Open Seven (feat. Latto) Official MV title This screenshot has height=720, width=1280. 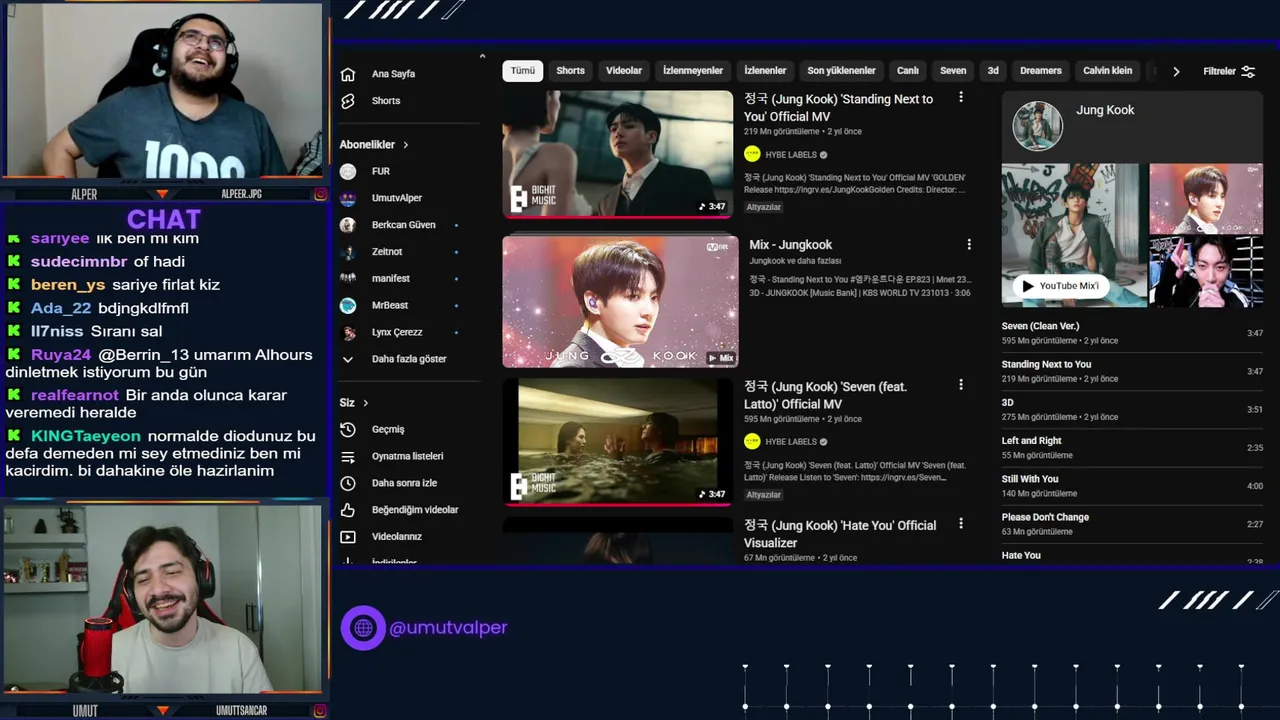click(x=825, y=395)
